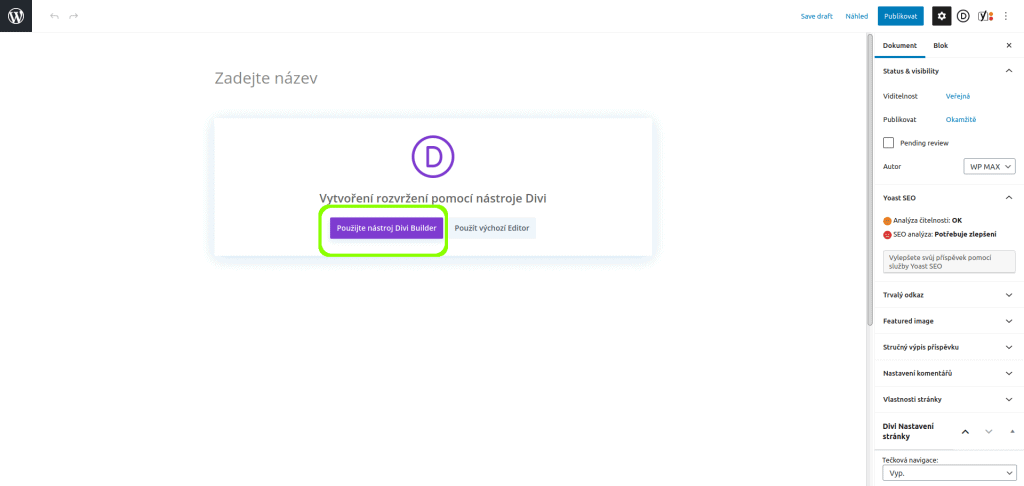Viewport: 1024px width, 486px height.
Task: Click the undo arrow icon
Action: [x=55, y=16]
